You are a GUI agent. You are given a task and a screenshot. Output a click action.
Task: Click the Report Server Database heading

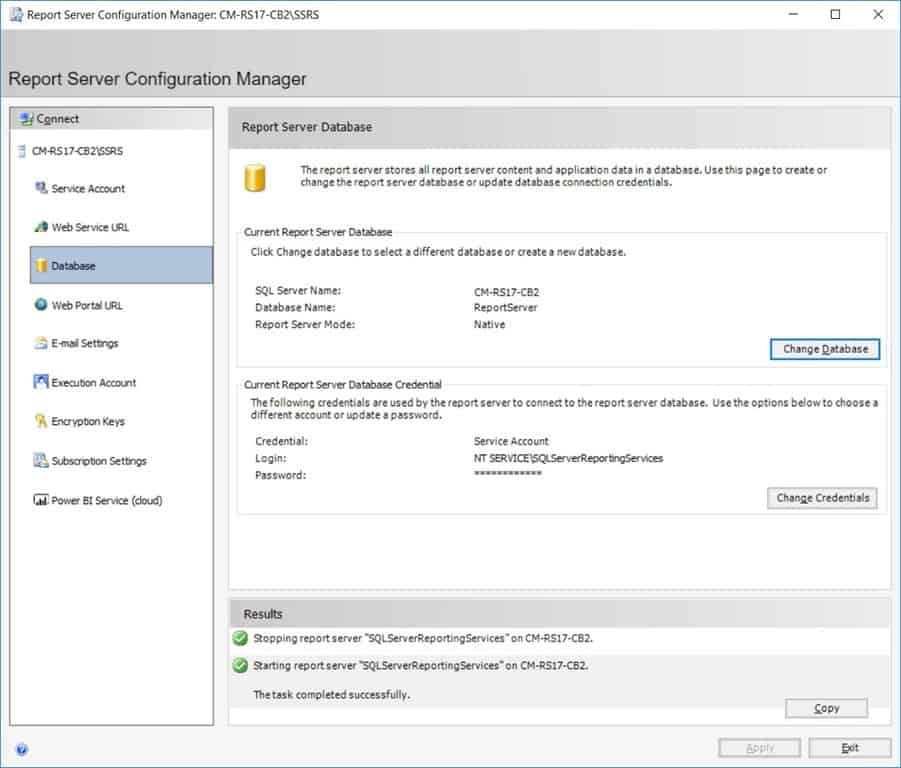[x=306, y=127]
